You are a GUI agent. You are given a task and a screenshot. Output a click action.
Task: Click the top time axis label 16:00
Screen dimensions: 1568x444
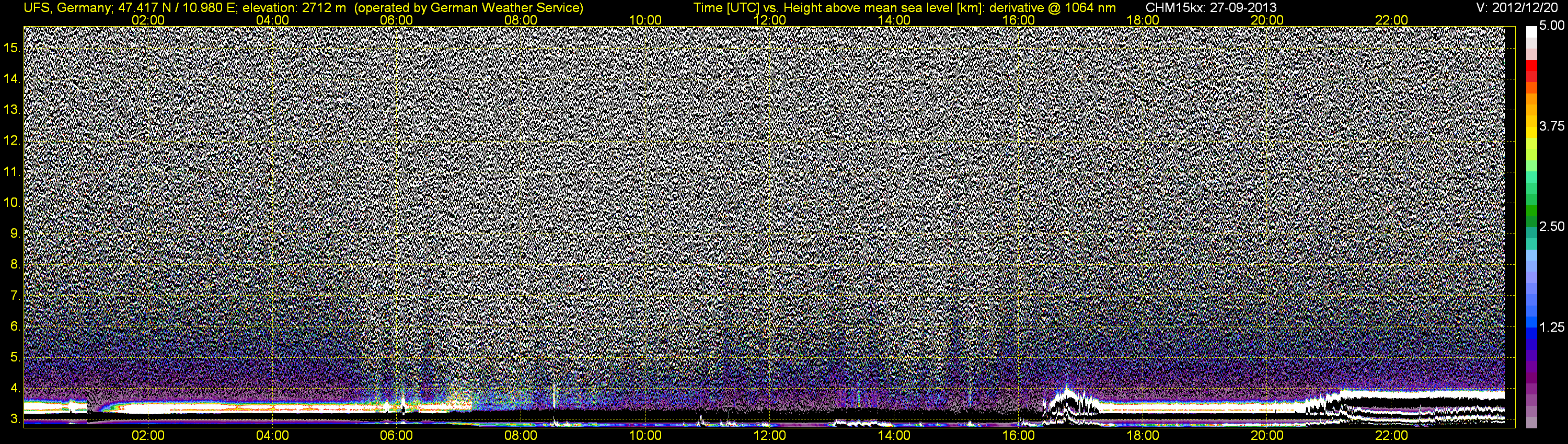[1018, 20]
